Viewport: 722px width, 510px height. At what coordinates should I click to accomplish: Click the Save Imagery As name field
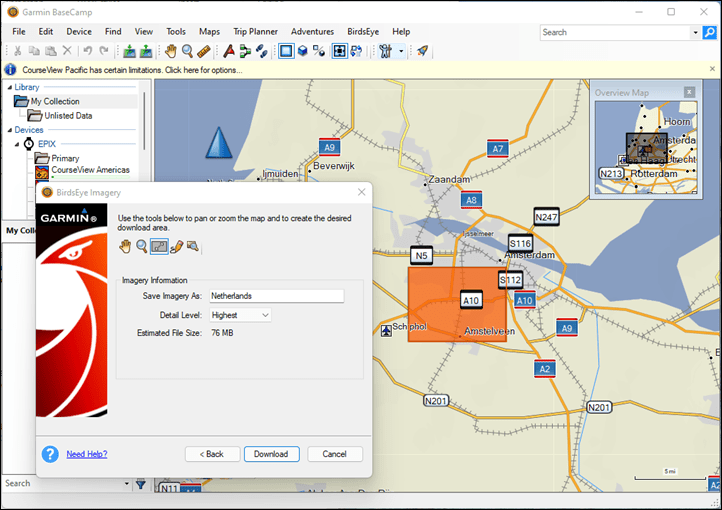point(277,296)
